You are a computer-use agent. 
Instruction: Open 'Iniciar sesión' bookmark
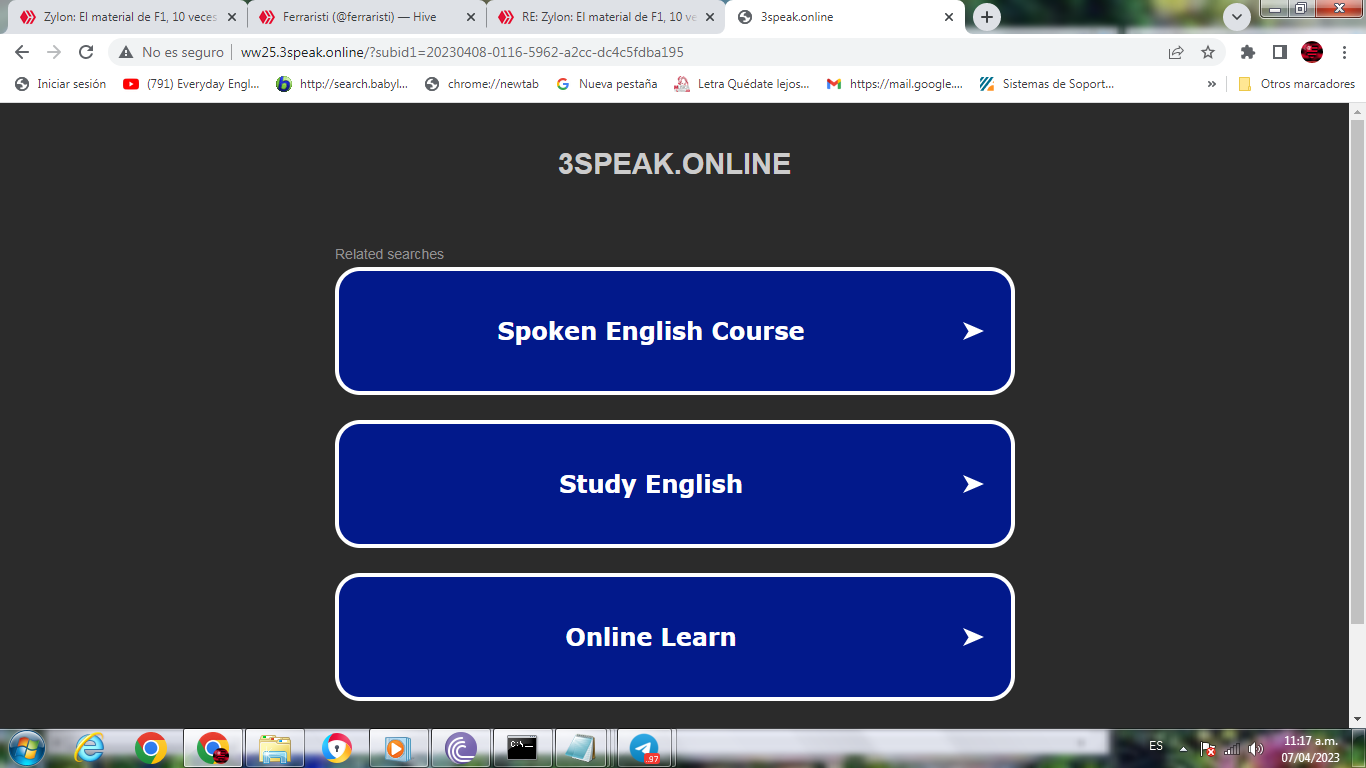(61, 84)
